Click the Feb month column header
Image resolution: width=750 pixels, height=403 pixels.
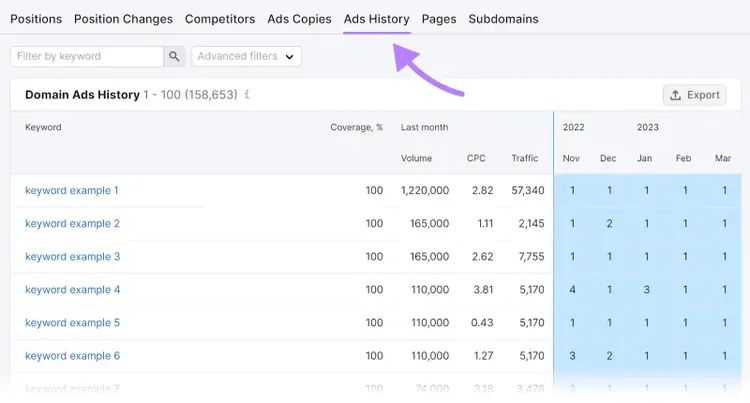click(x=683, y=158)
